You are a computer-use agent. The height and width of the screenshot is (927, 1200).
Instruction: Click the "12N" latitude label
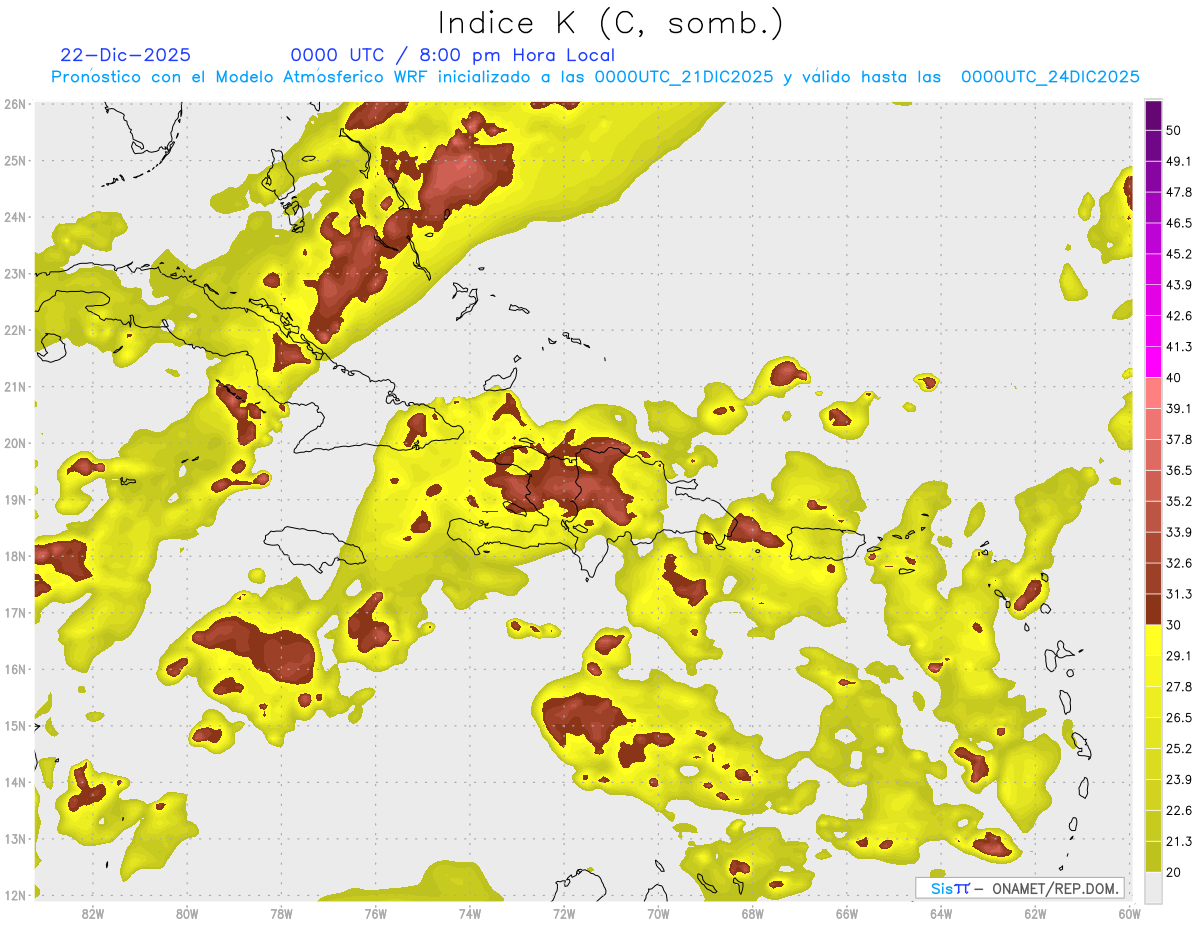click(x=15, y=895)
